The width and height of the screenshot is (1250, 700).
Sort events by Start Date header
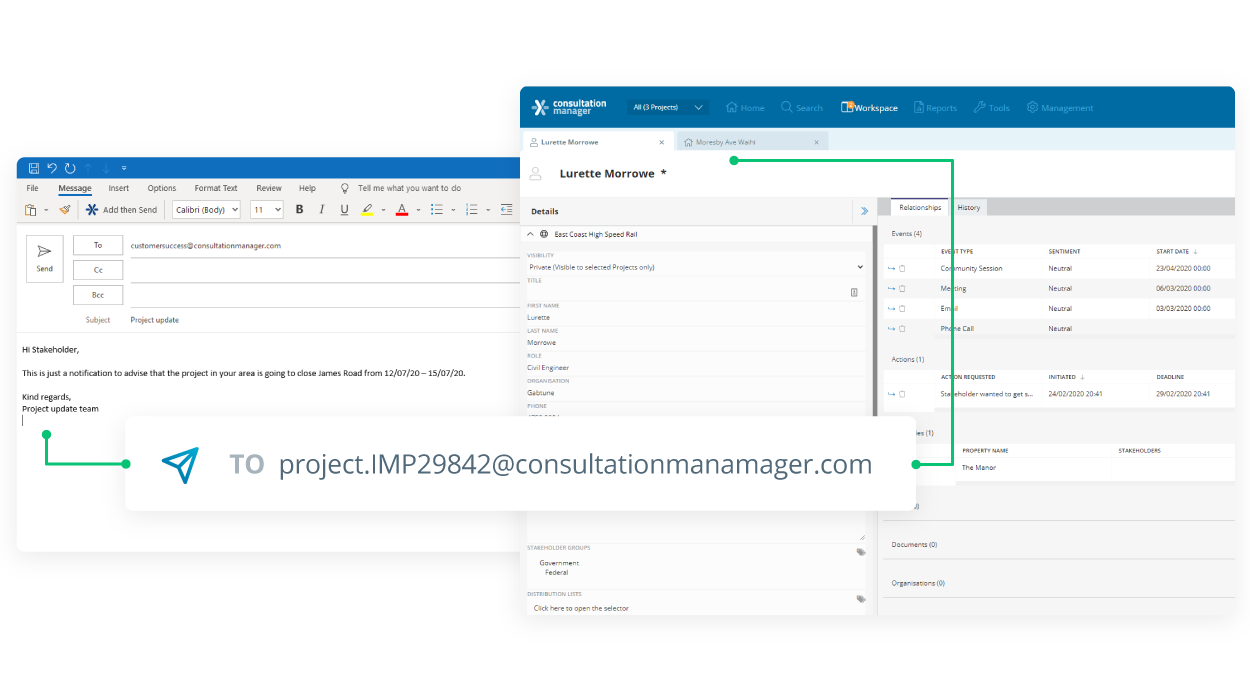pyautogui.click(x=1177, y=252)
